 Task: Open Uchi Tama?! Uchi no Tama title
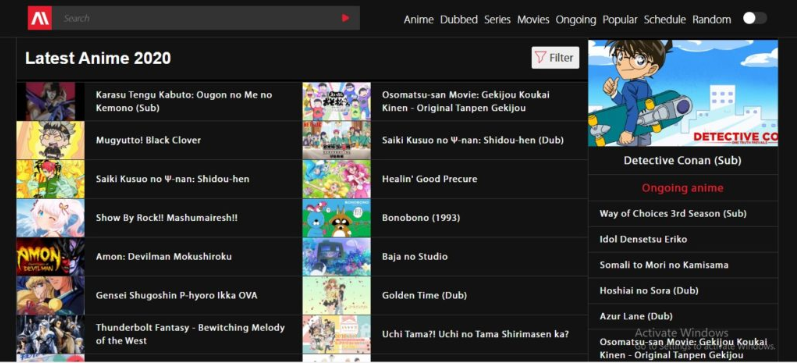tap(475, 334)
